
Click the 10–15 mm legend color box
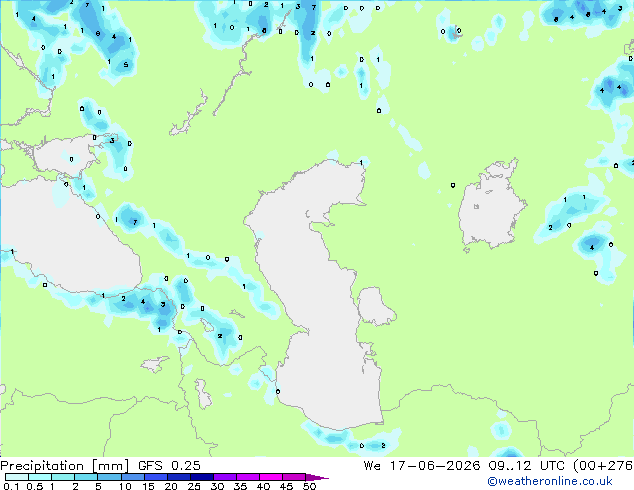click(132, 477)
